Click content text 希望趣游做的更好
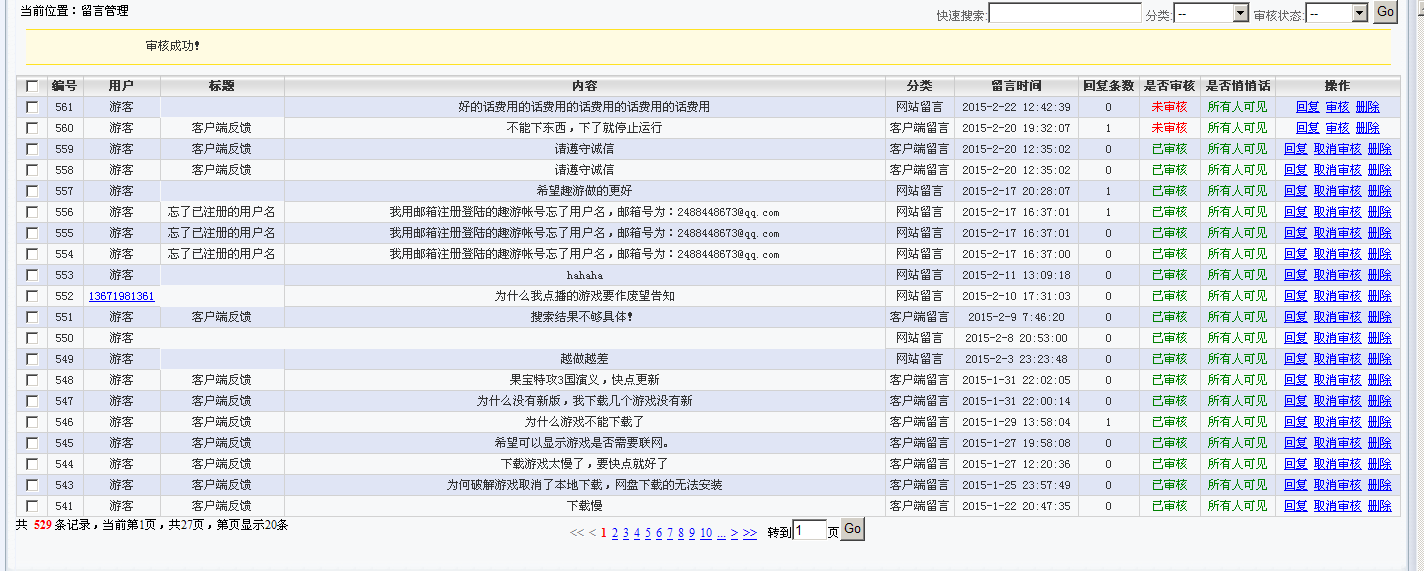This screenshot has height=571, width=1424. [x=585, y=191]
